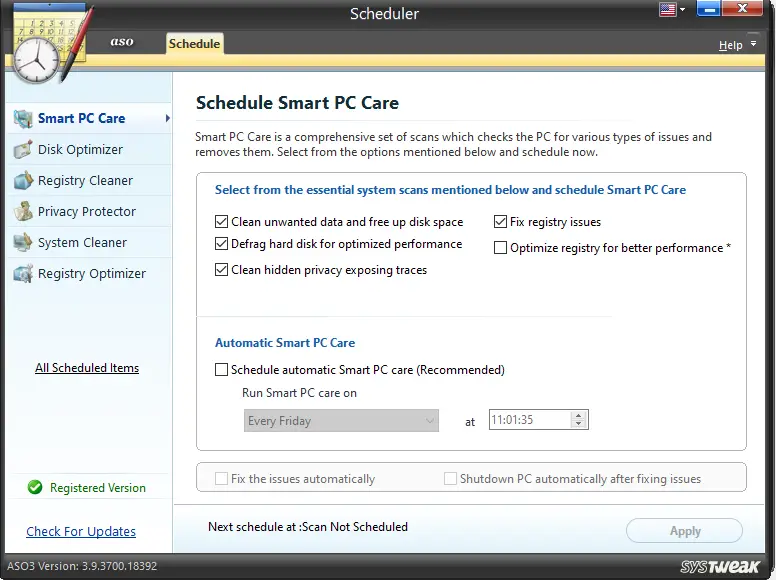Open All Scheduled Items link
This screenshot has height=580, width=776.
click(87, 368)
